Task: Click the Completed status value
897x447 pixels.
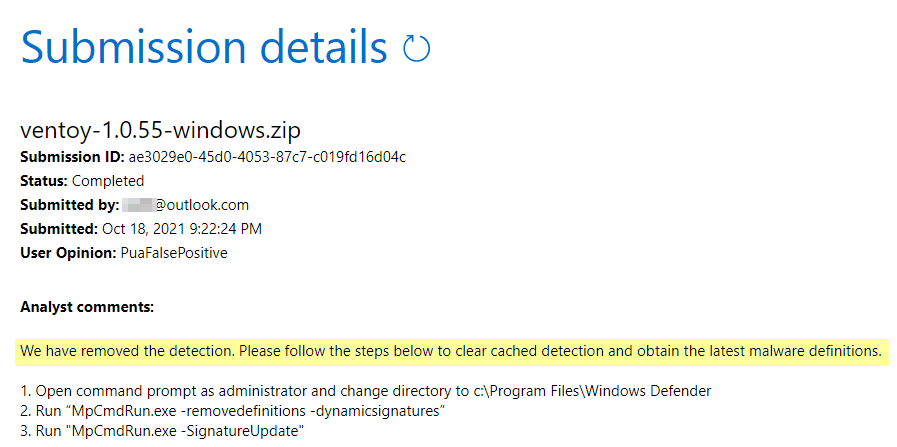Action: coord(108,181)
